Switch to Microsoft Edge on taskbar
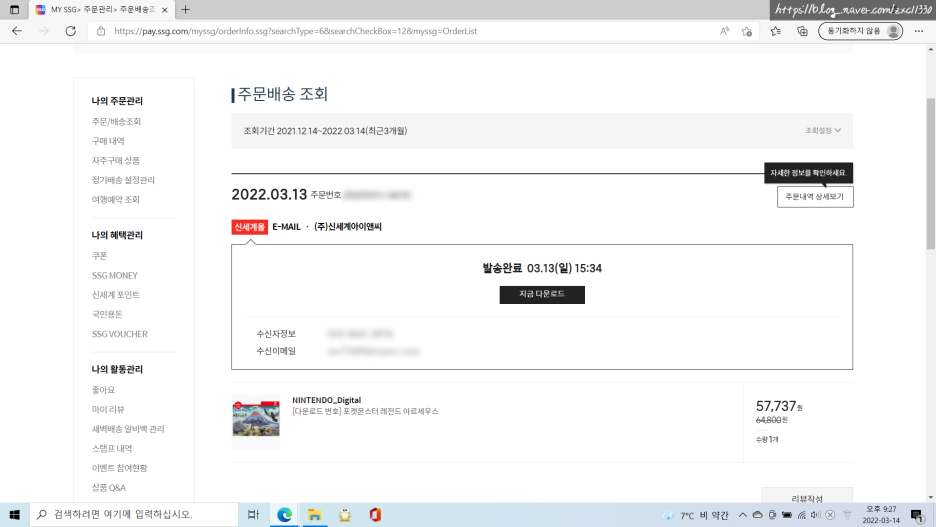The image size is (936, 527). tap(285, 514)
